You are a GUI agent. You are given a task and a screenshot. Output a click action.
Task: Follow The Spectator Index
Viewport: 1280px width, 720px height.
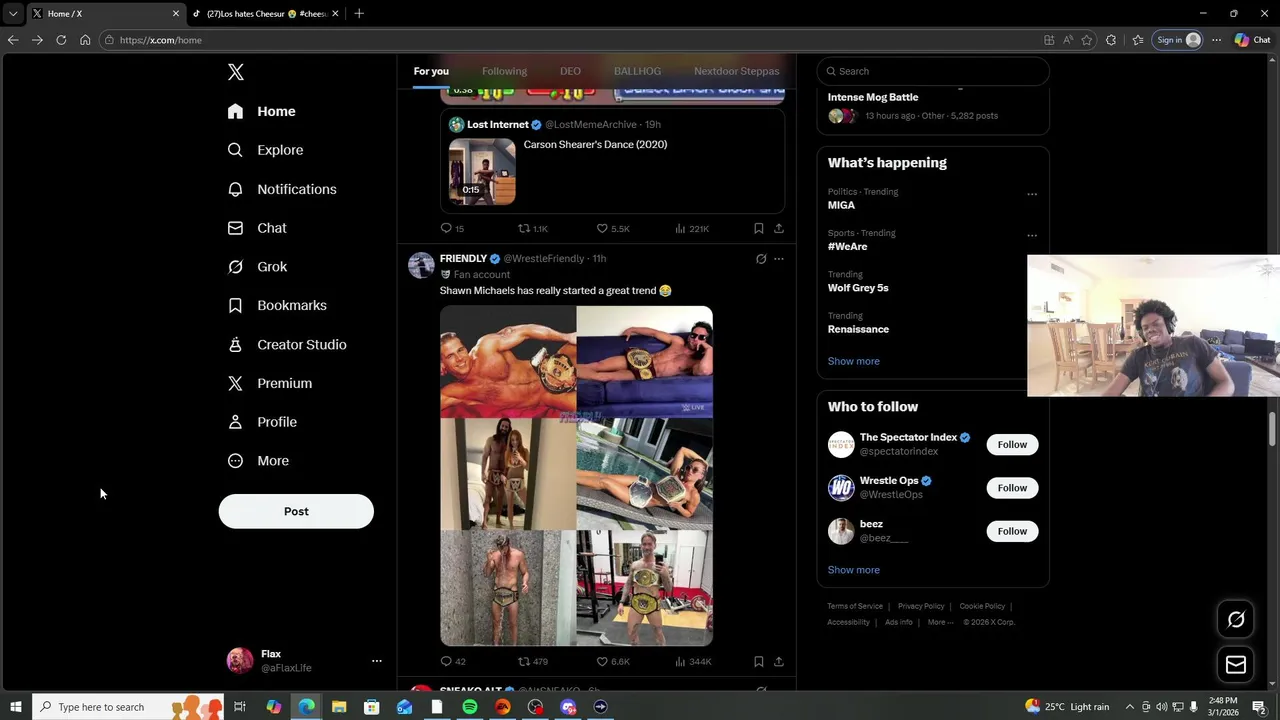click(1012, 445)
